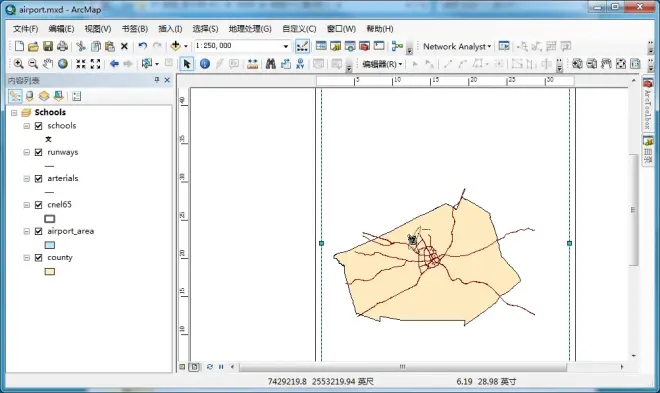660x393 pixels.
Task: Click the county layer color swatch
Action: point(50,271)
